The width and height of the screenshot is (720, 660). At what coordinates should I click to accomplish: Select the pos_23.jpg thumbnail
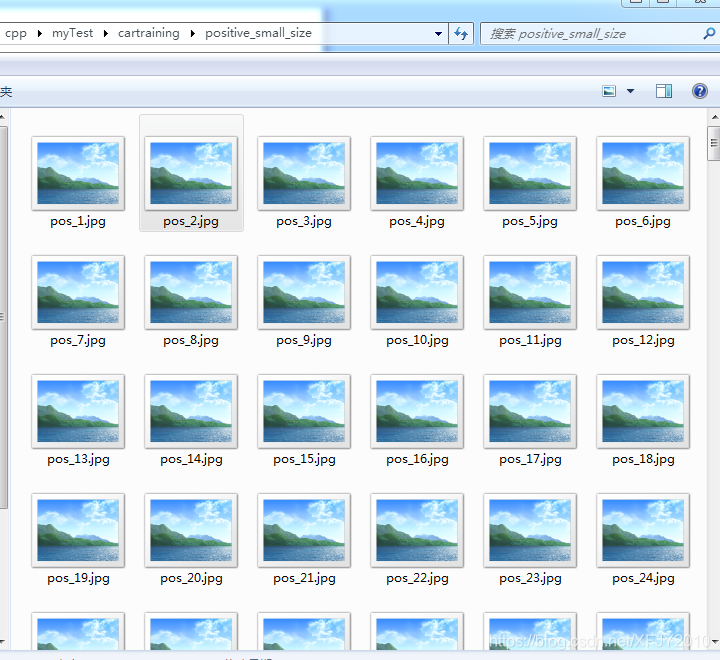(530, 530)
